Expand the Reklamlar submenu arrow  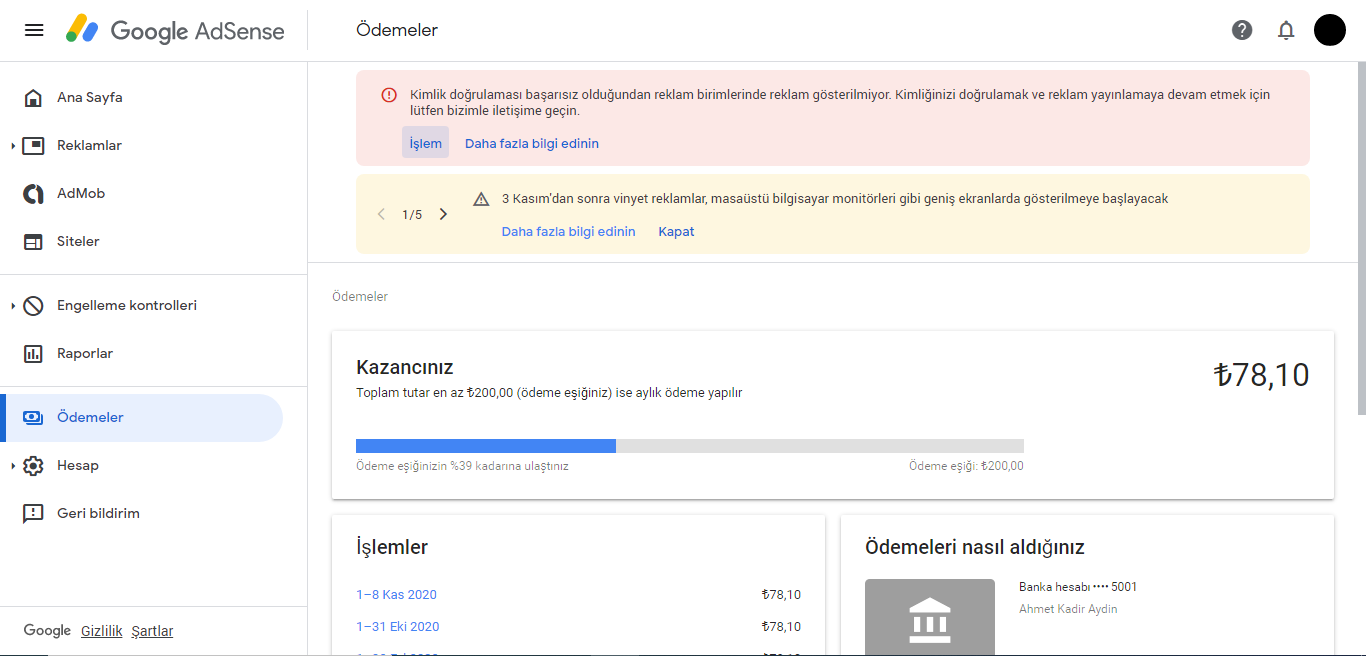click(13, 146)
